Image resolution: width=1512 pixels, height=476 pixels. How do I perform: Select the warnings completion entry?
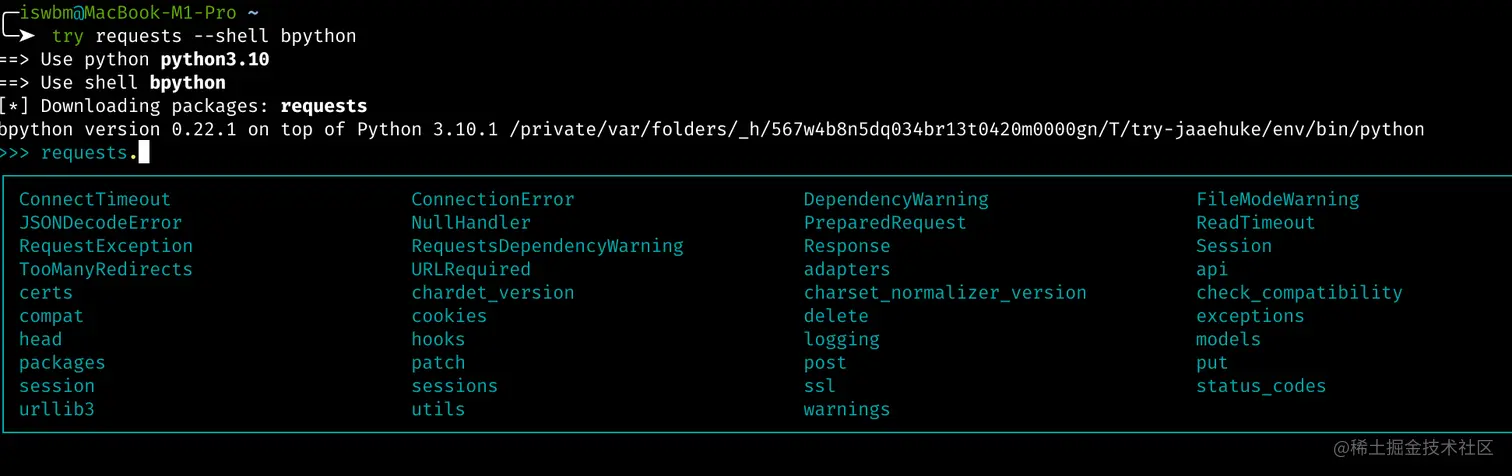click(847, 409)
